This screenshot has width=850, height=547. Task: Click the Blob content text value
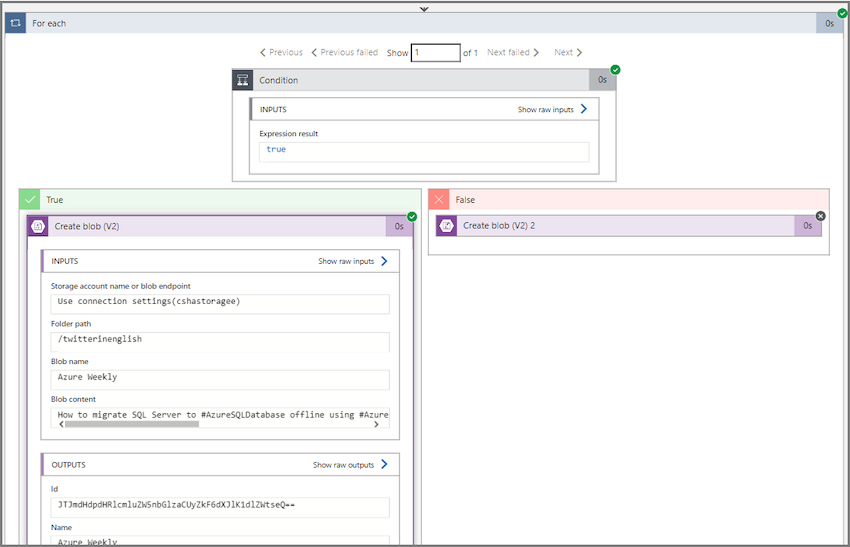223,415
